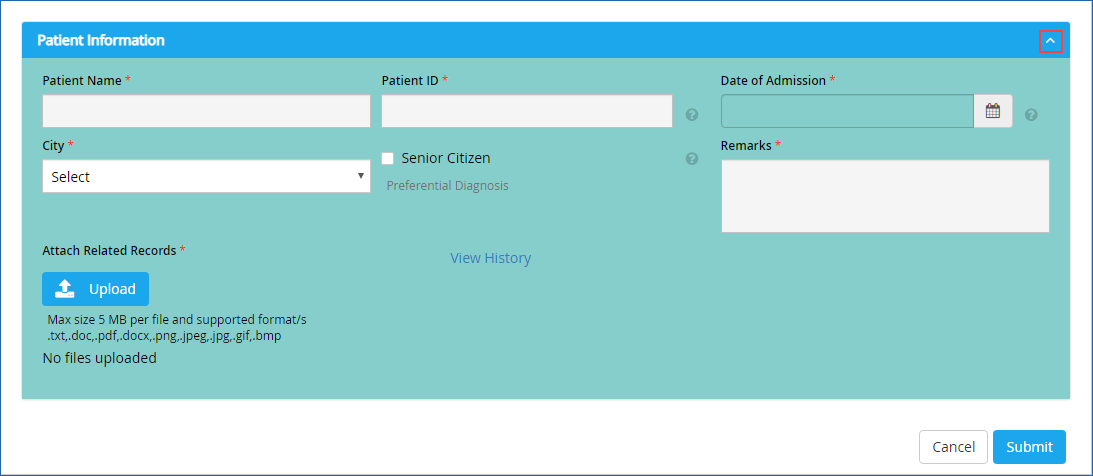Collapse the Patient Information panel with the chevron
The image size is (1093, 476).
1050,41
